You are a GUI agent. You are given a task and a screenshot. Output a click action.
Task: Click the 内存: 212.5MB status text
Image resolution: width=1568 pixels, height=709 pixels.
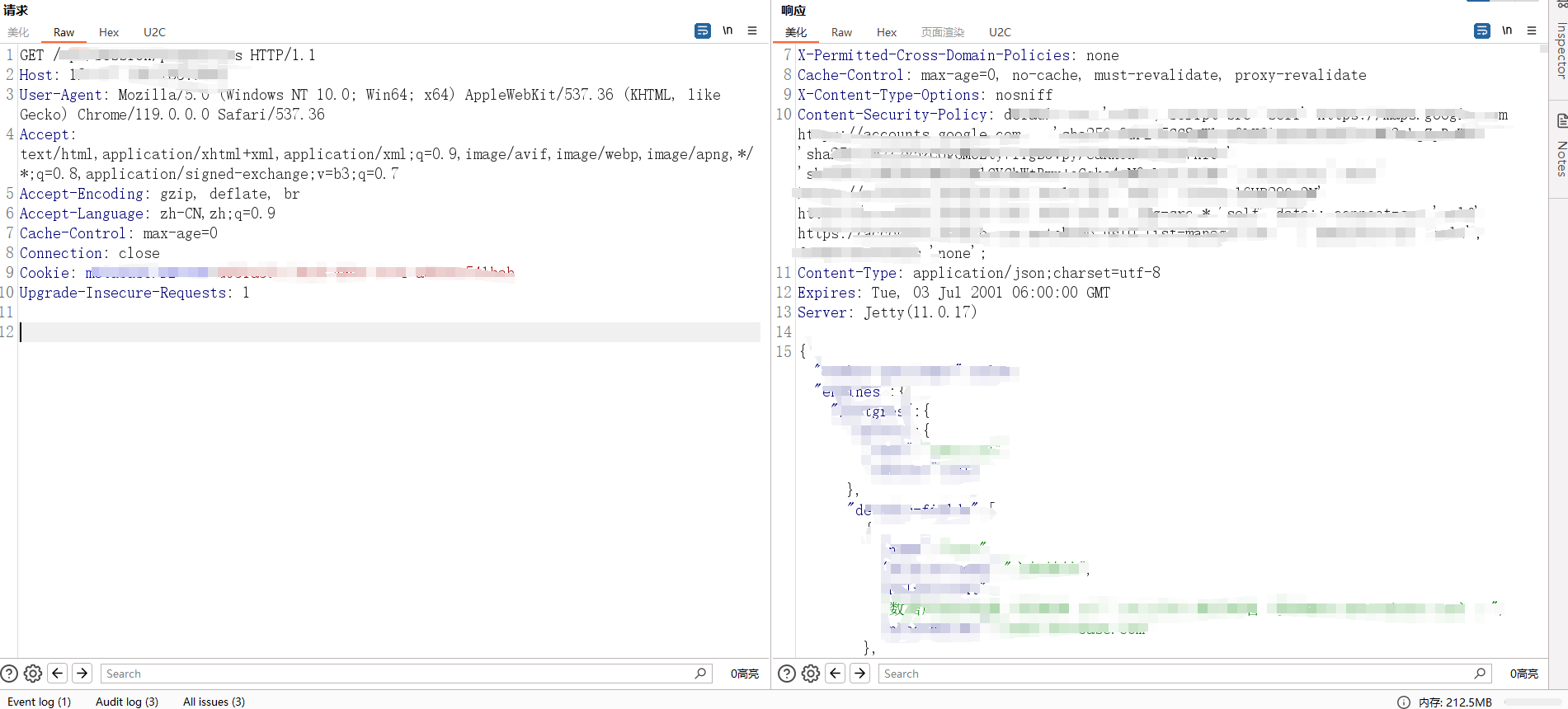[x=1455, y=702]
